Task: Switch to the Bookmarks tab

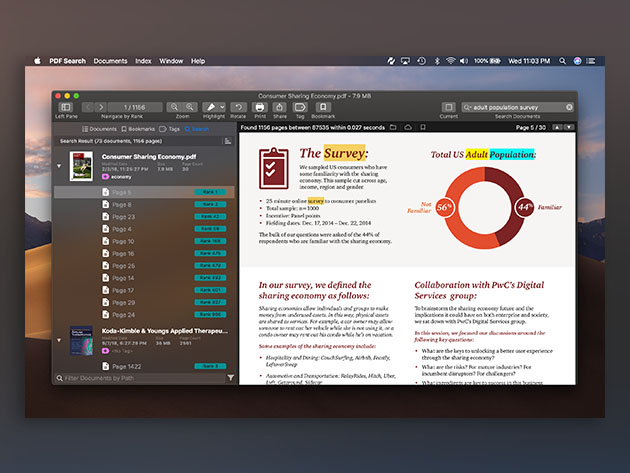Action: (x=138, y=129)
